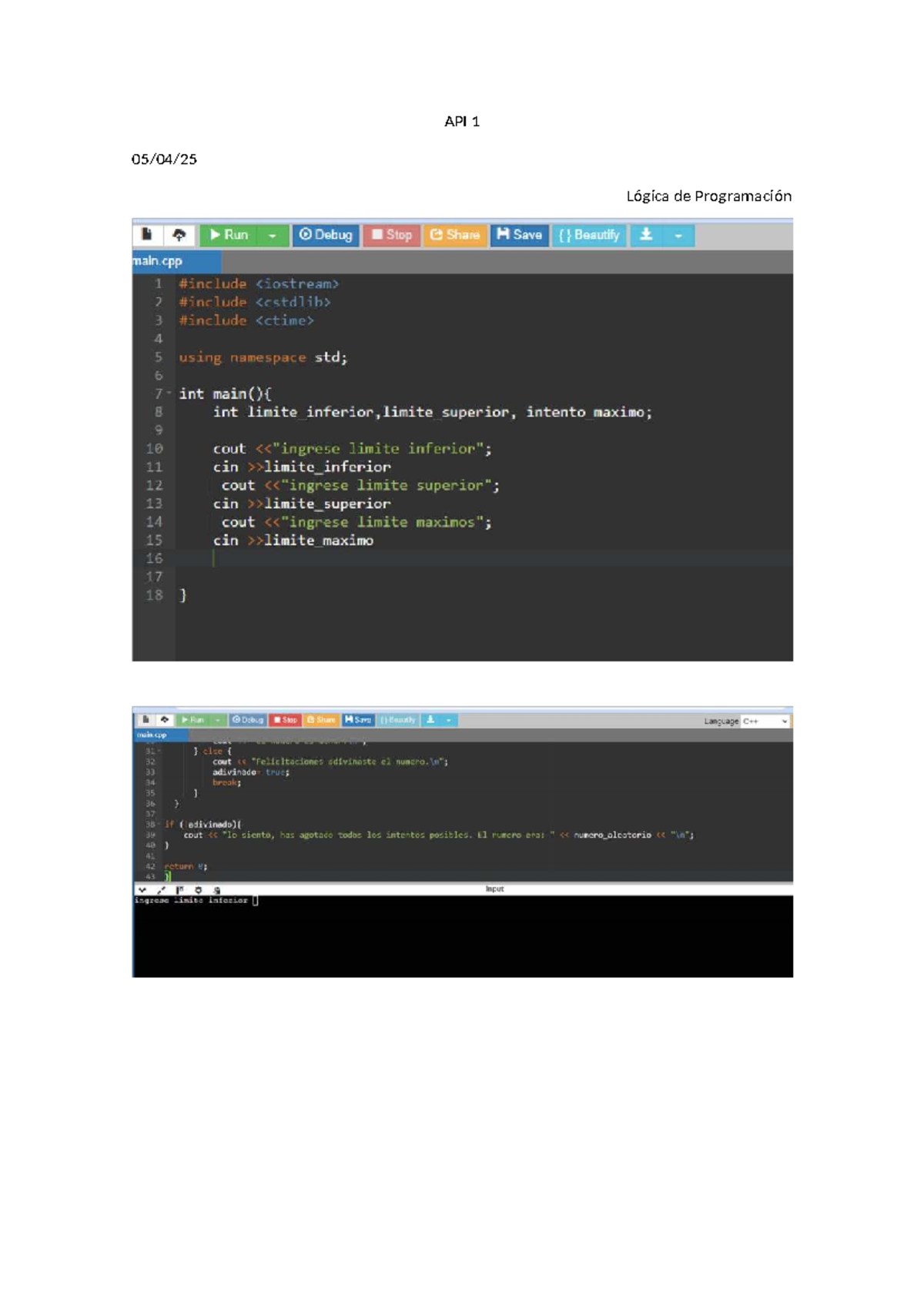The image size is (924, 1306).
Task: Click the 'cin >>limite_superior' line
Action: pyautogui.click(x=302, y=504)
